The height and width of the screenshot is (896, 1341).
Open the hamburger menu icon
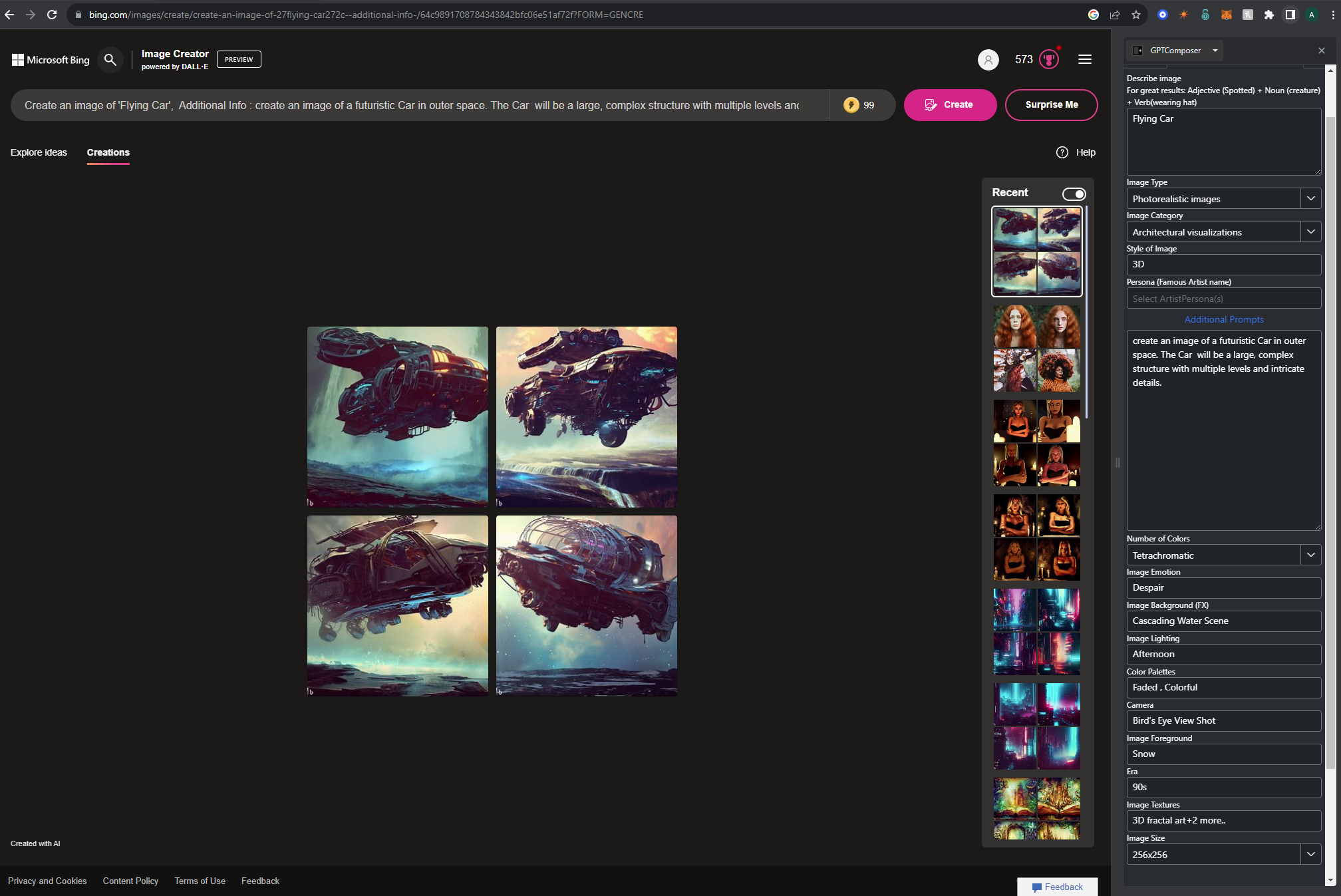[1084, 60]
